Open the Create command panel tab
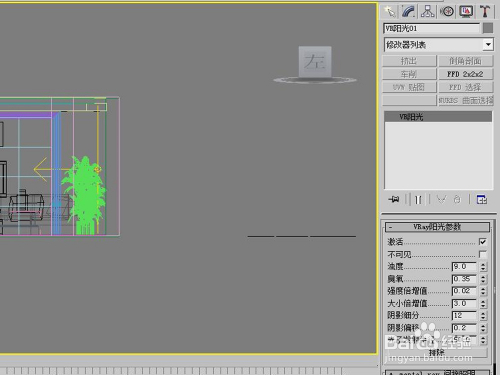 click(x=389, y=11)
